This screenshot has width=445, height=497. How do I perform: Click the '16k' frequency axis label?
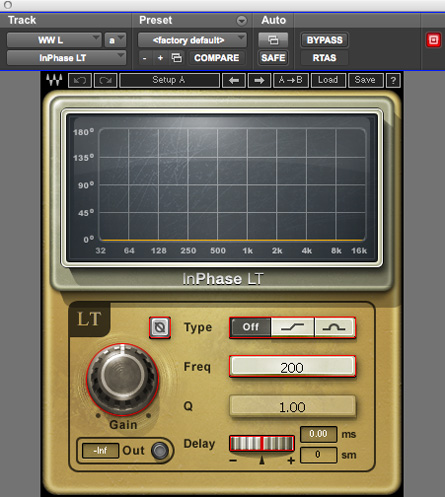click(359, 251)
